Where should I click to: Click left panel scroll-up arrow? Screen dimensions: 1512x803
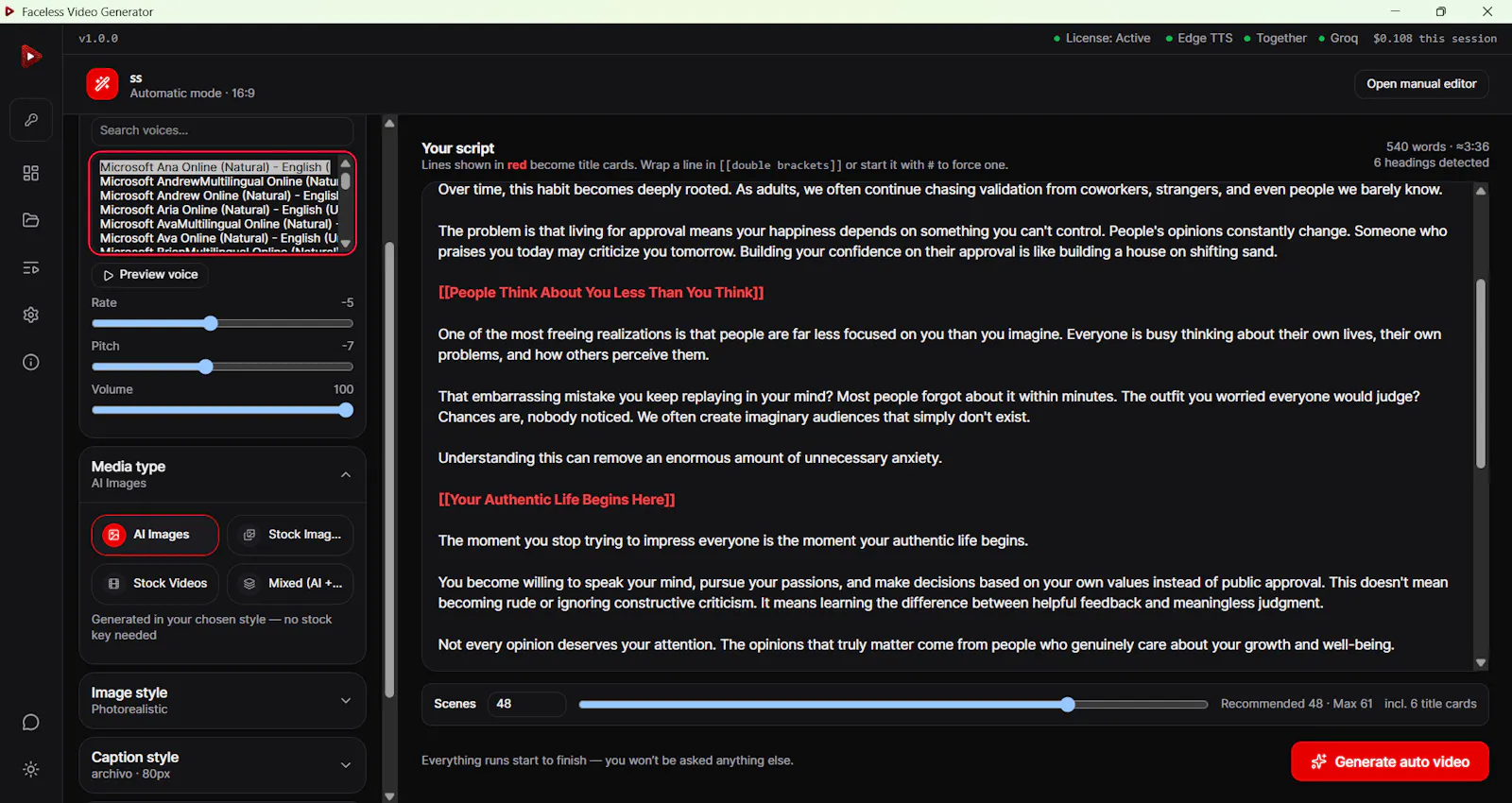click(389, 124)
